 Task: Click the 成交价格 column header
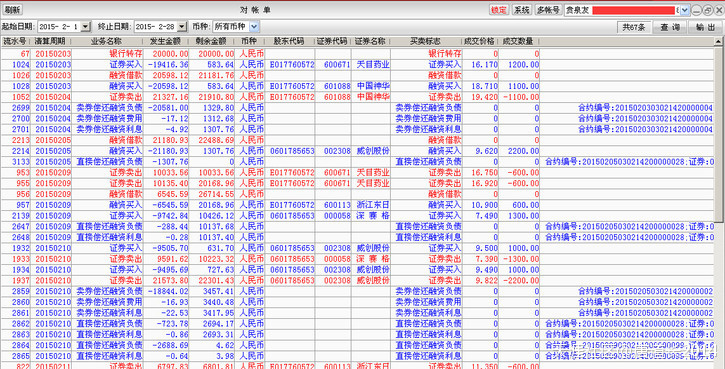click(x=480, y=42)
